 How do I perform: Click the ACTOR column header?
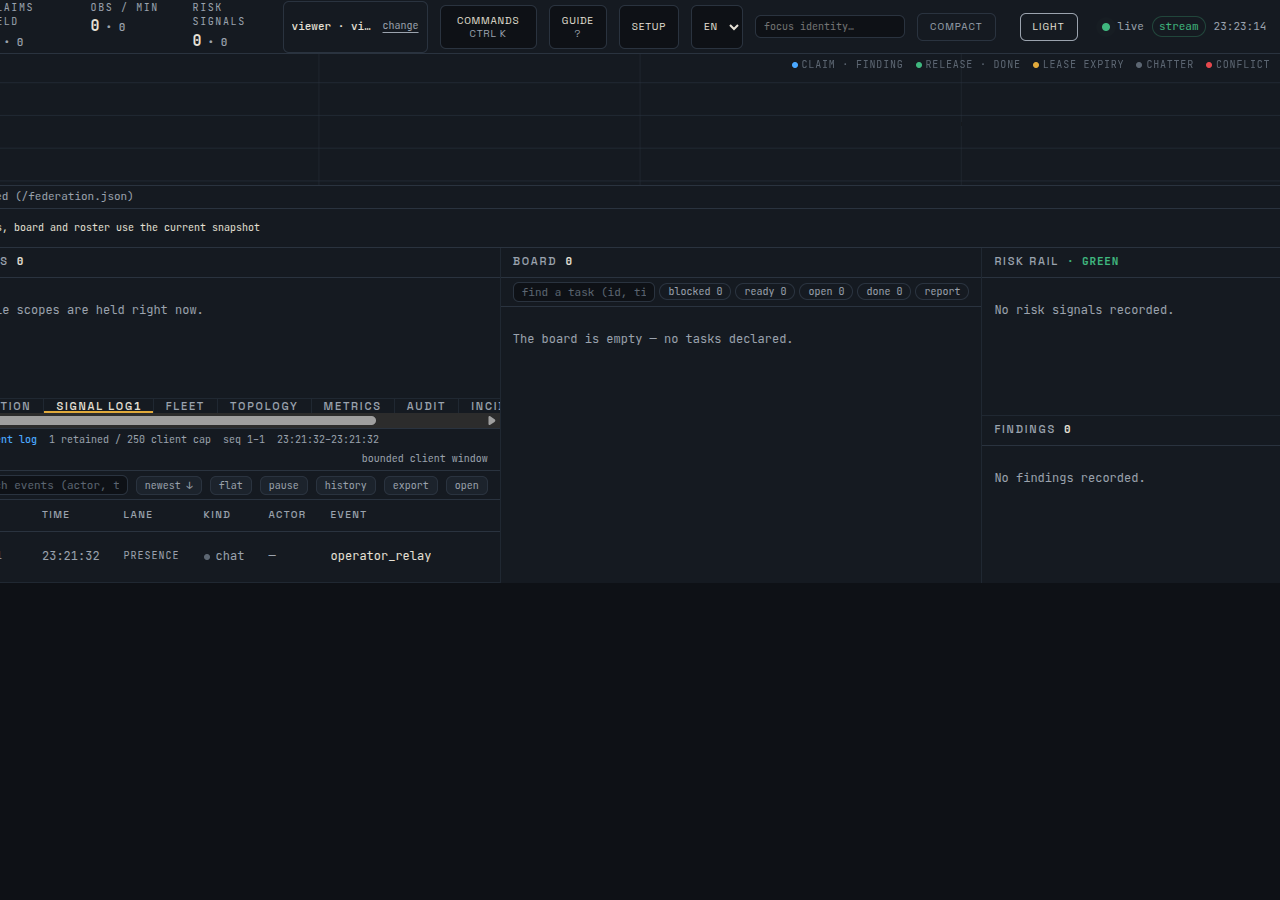point(287,515)
